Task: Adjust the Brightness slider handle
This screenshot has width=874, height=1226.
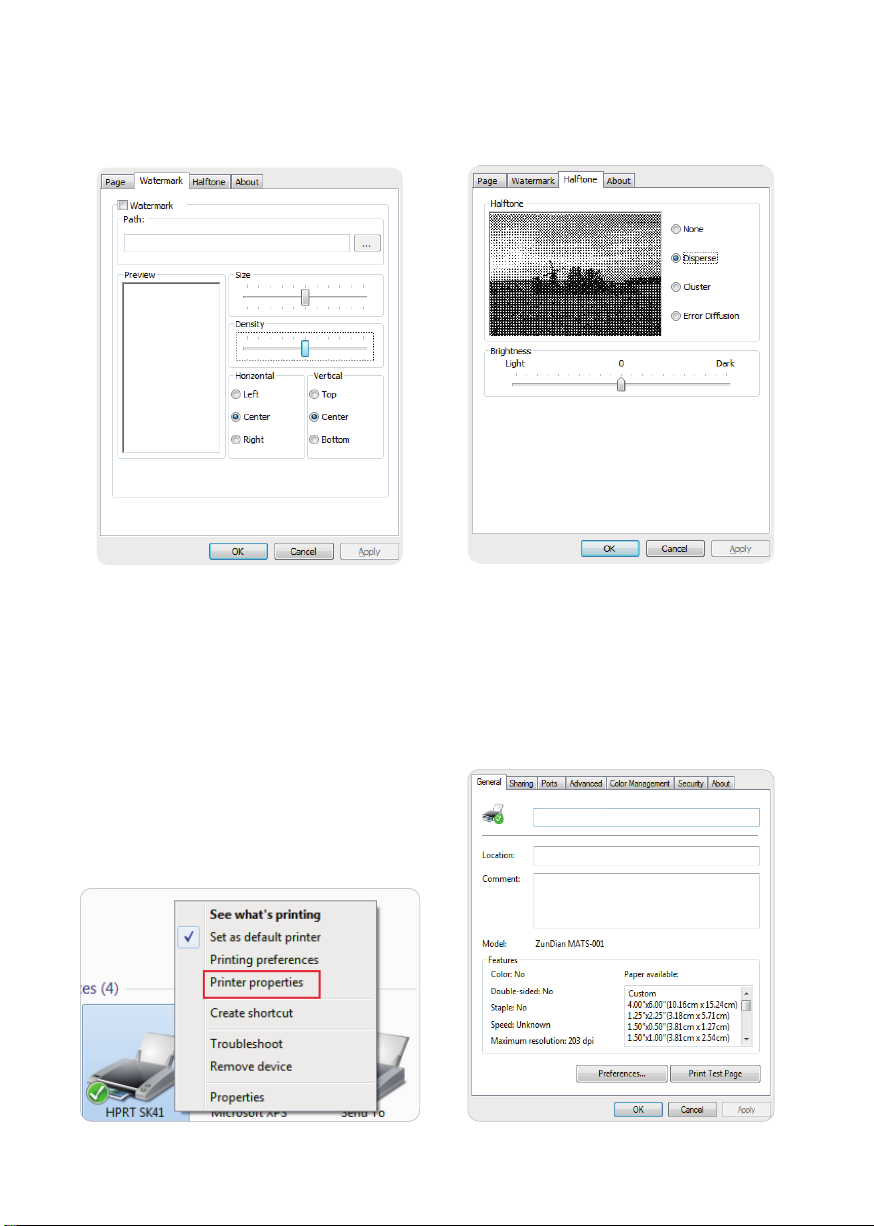Action: coord(621,384)
